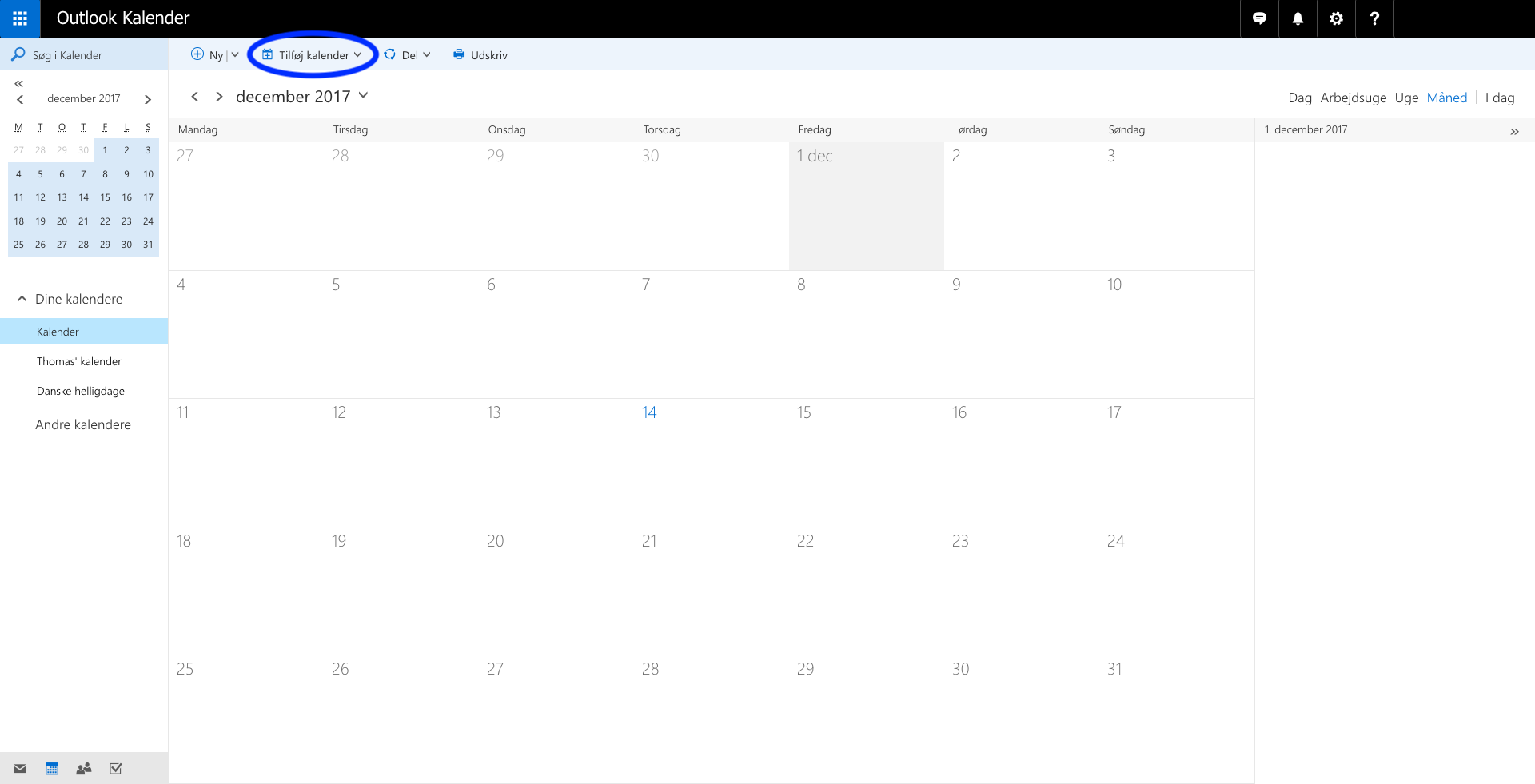Viewport: 1535px width, 784px height.
Task: Click the Udskriv printer icon
Action: click(459, 54)
